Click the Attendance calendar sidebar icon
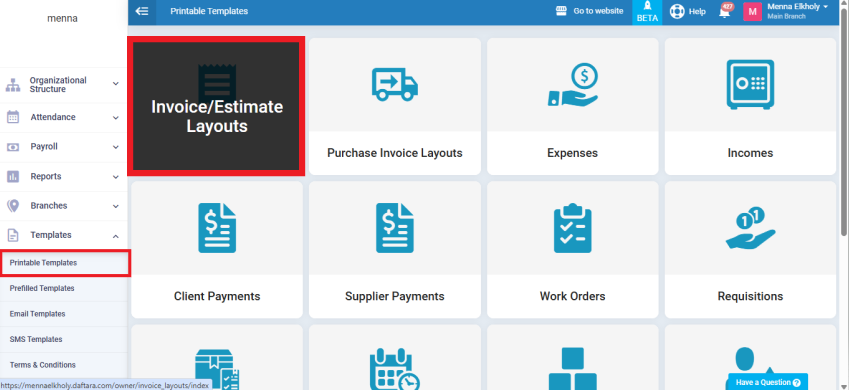 pyautogui.click(x=13, y=117)
